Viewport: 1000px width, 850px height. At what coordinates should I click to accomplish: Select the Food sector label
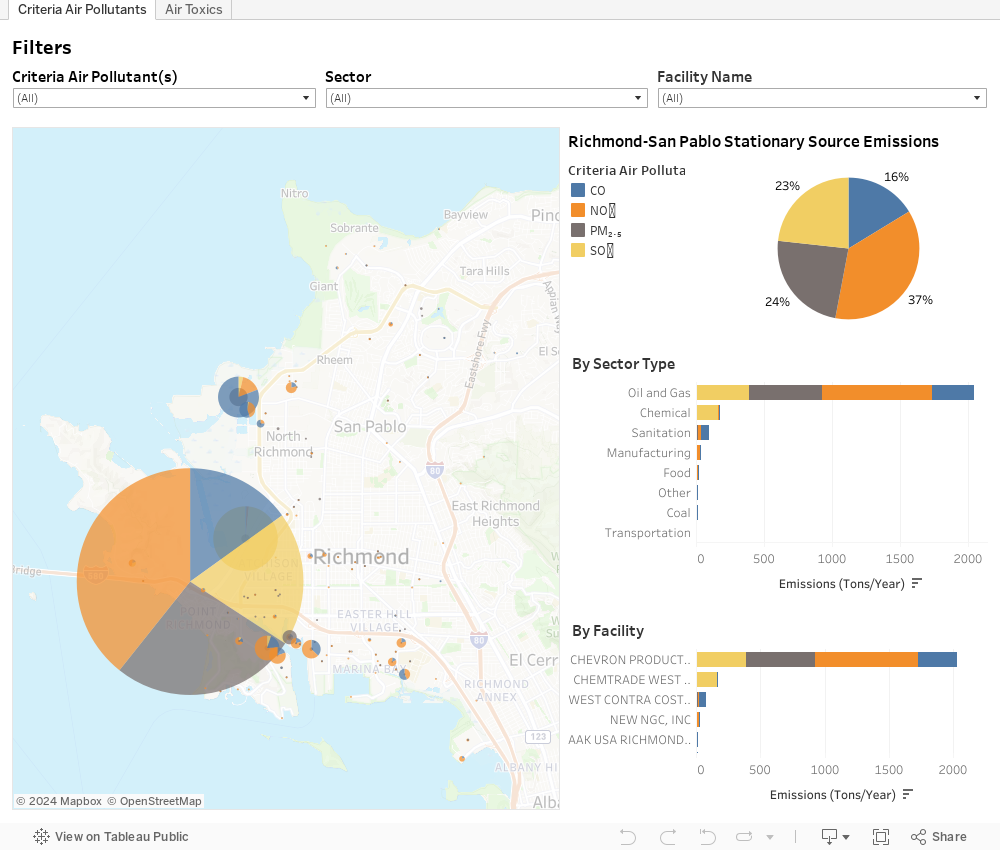pyautogui.click(x=677, y=473)
